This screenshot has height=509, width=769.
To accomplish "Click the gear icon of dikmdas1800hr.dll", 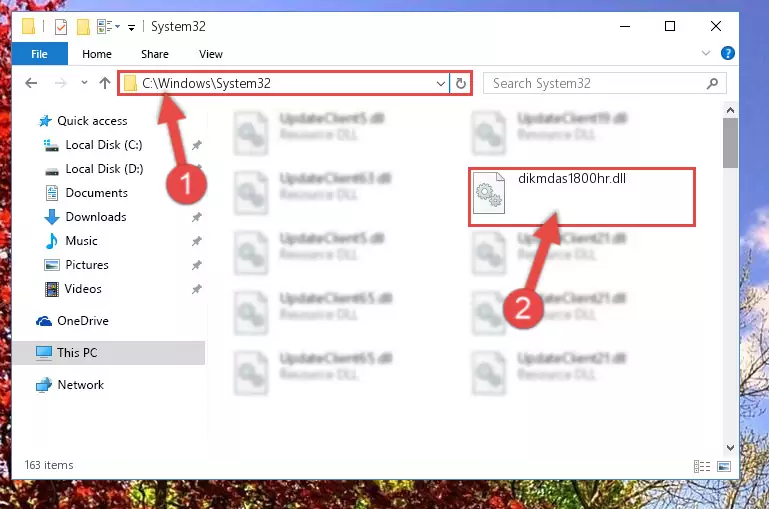I will click(488, 193).
